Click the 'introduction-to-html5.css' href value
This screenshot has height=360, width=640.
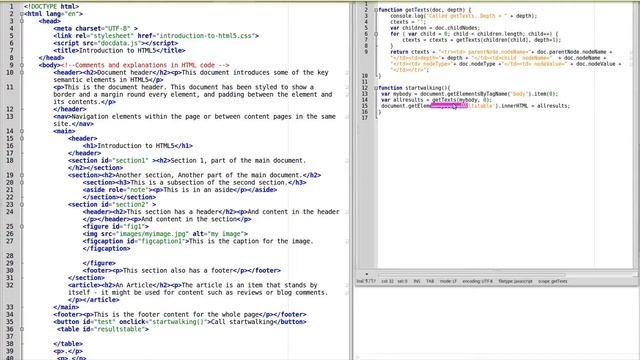click(x=206, y=36)
